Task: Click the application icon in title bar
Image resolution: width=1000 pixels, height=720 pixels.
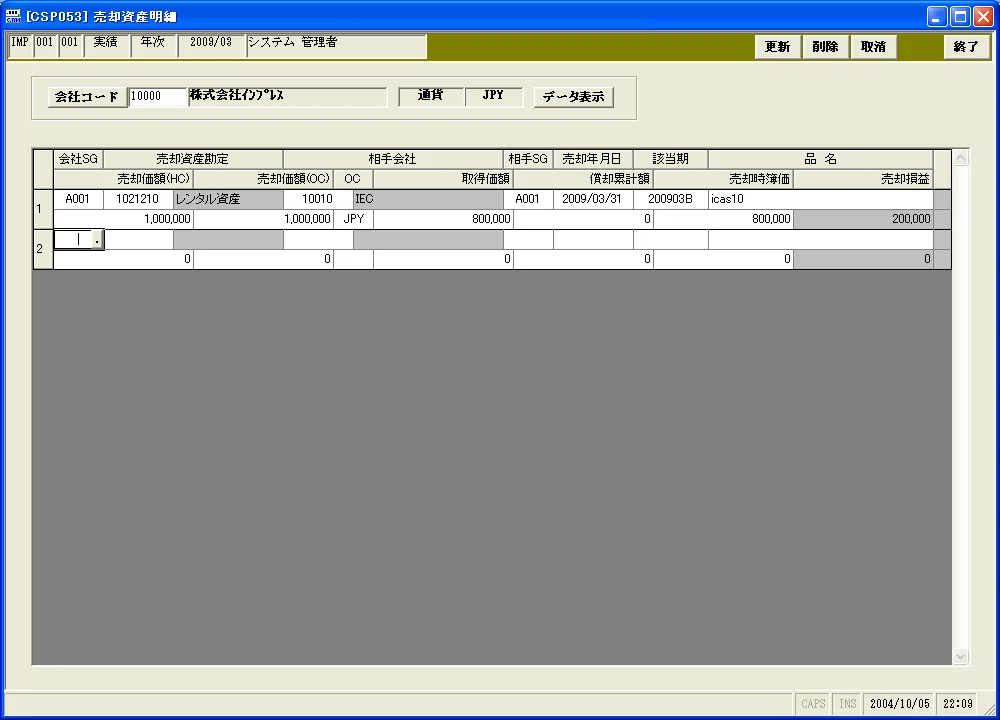Action: (13, 15)
